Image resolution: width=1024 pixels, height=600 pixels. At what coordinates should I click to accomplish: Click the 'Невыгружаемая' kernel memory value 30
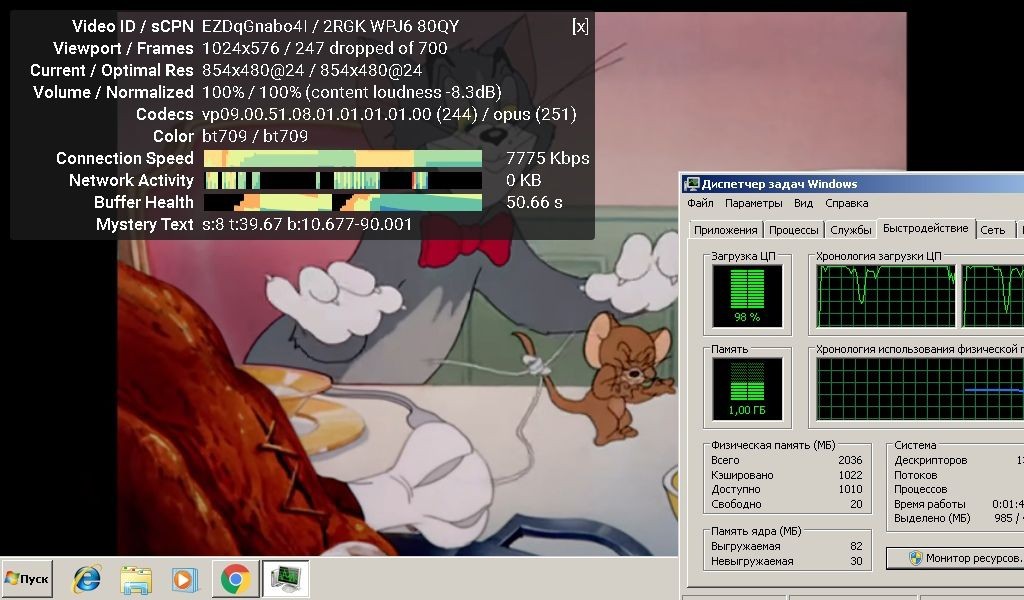point(856,561)
